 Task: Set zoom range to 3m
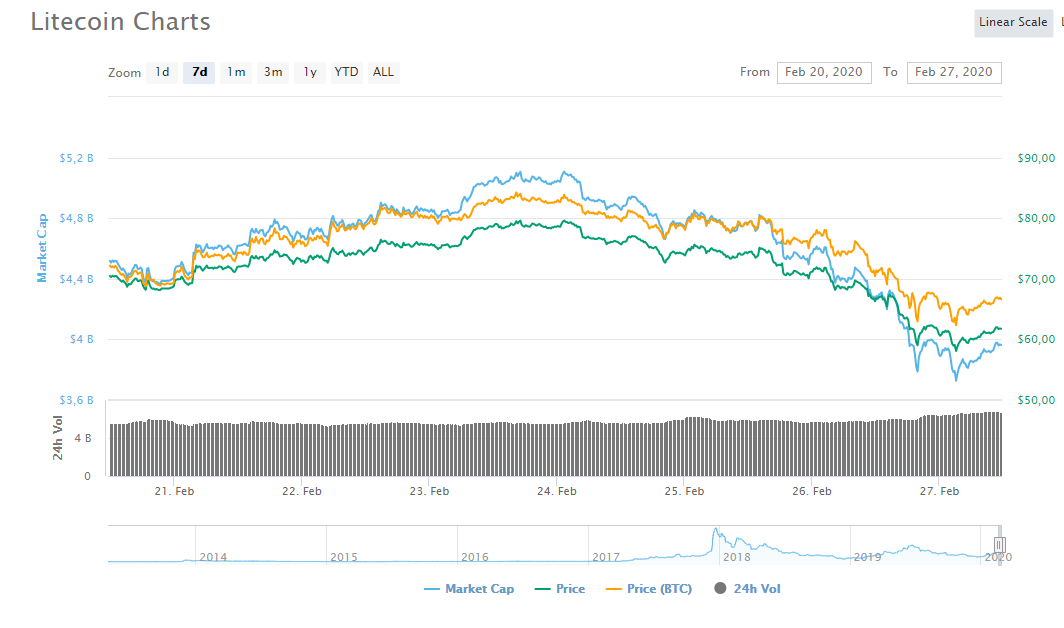click(273, 72)
